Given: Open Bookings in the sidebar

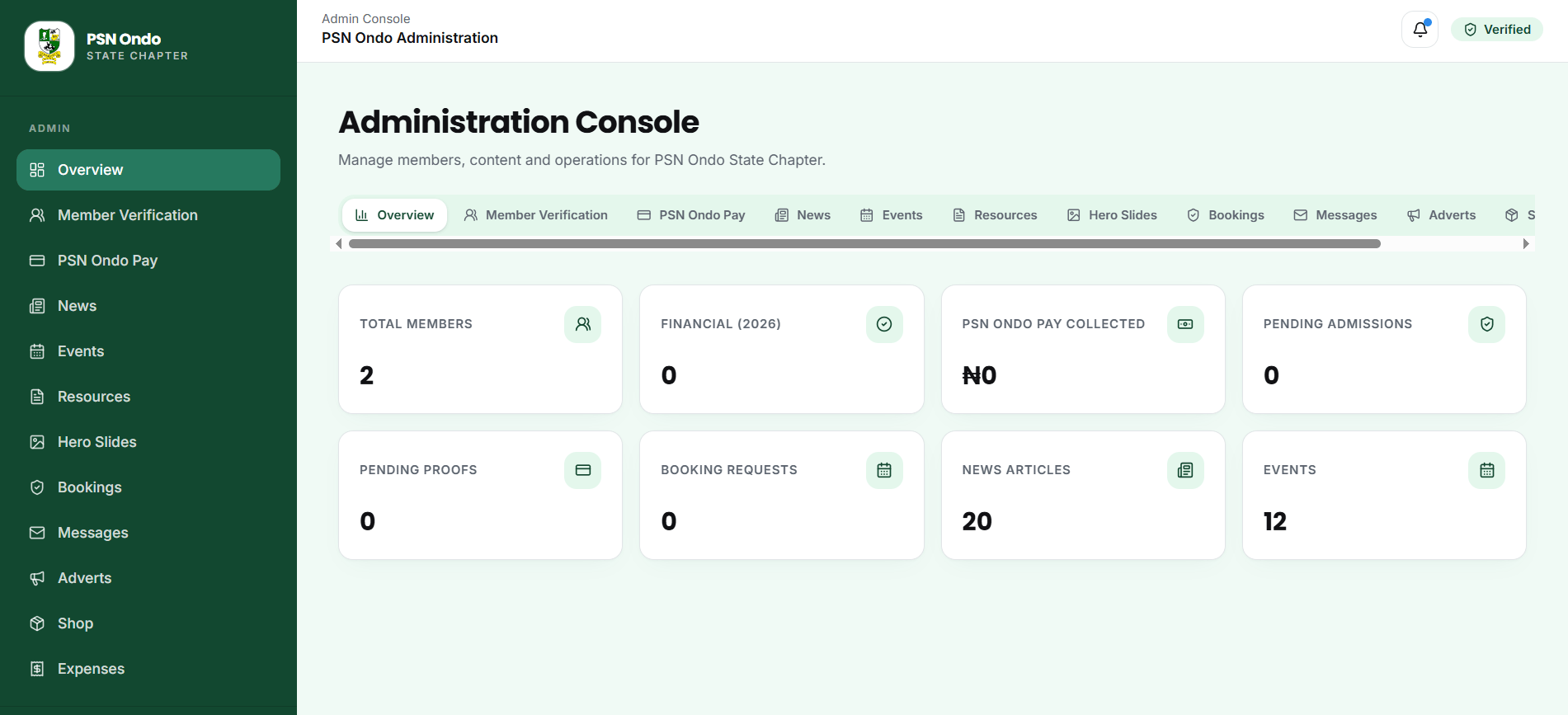Looking at the screenshot, I should pyautogui.click(x=148, y=487).
